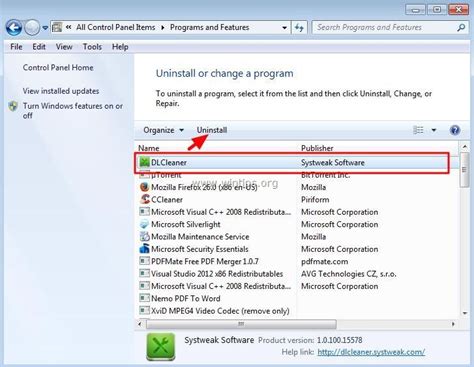Click the vertical scrollbar down arrow

(465, 313)
